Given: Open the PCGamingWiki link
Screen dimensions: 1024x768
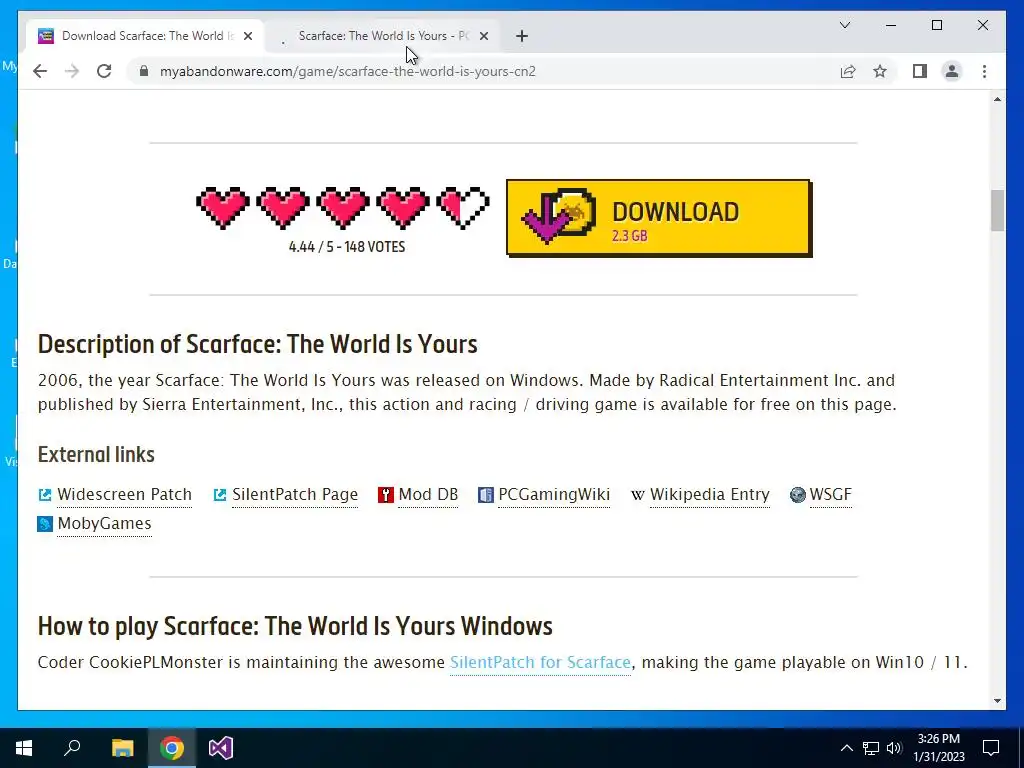Looking at the screenshot, I should (554, 494).
